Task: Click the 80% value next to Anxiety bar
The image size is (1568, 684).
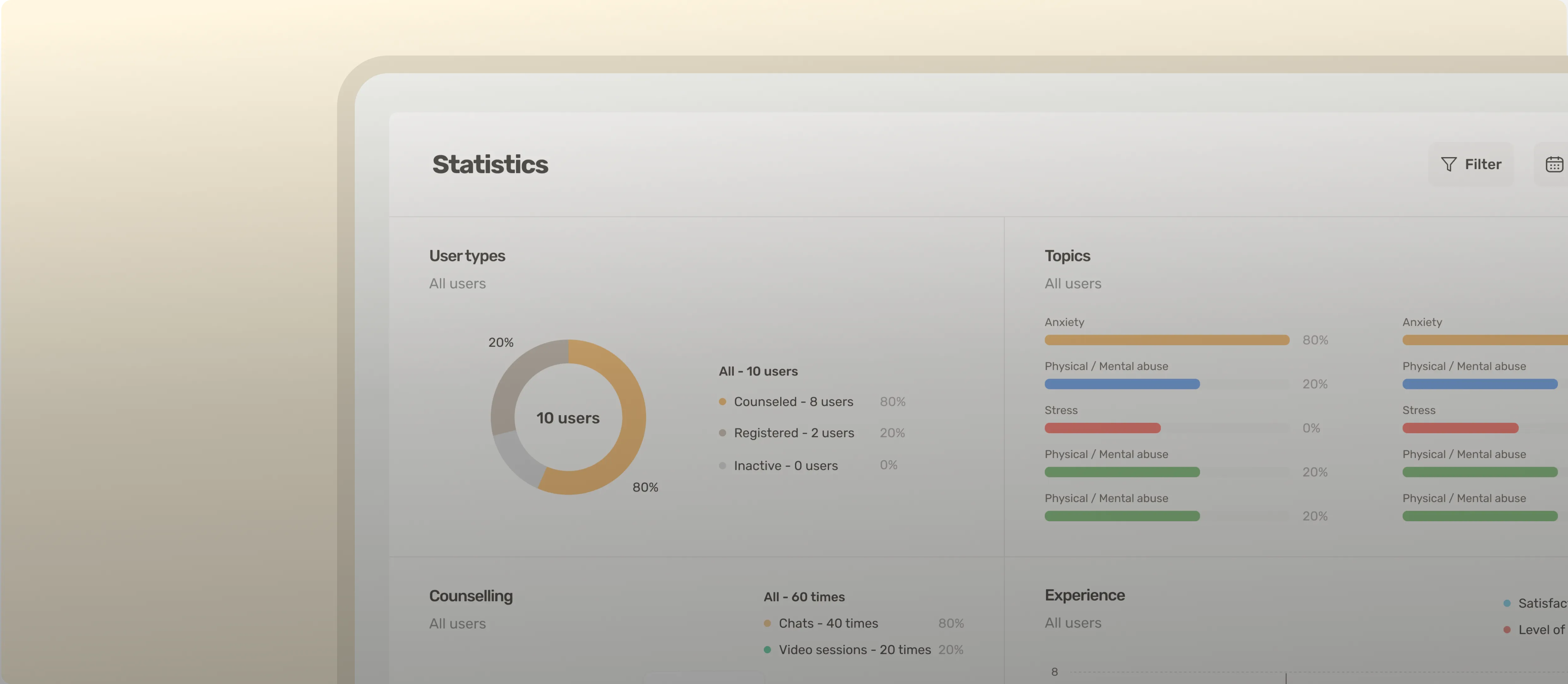Action: point(1315,340)
